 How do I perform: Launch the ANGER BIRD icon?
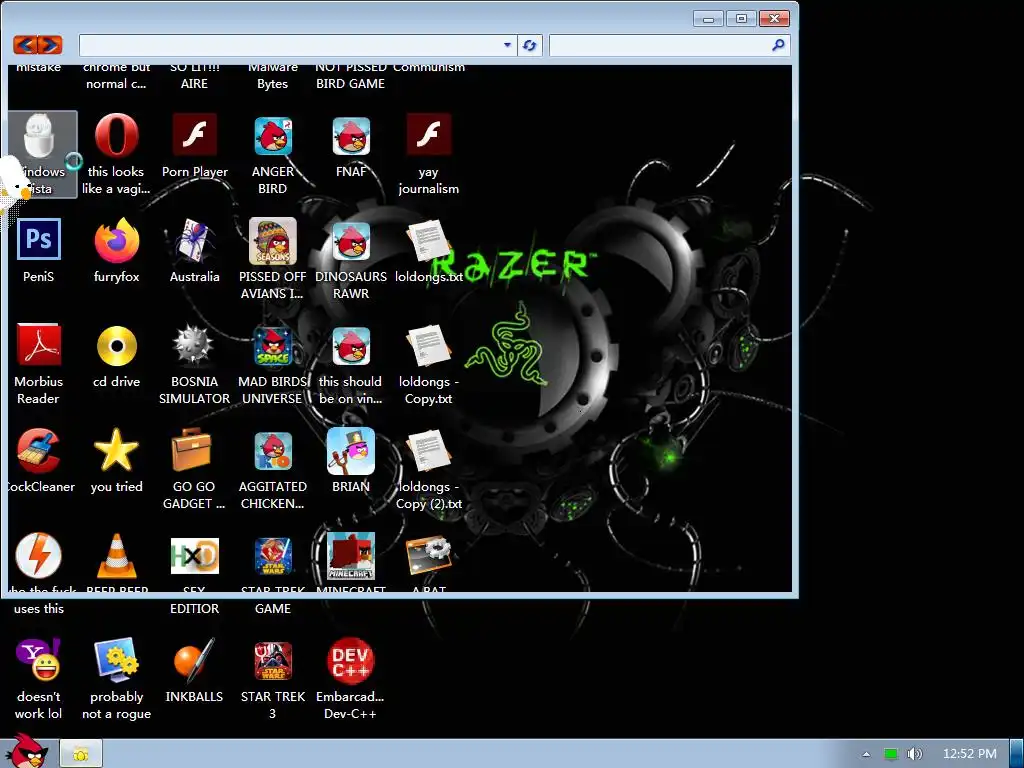[x=273, y=136]
